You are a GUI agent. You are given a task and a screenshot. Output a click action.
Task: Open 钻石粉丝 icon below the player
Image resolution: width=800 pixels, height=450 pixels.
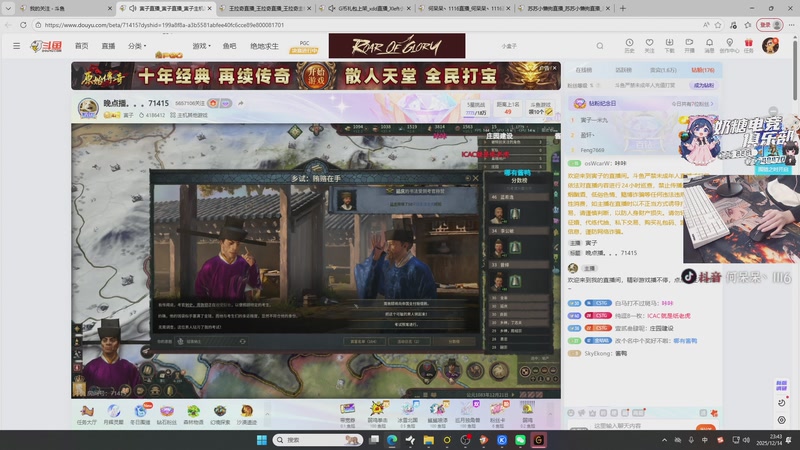[x=167, y=415]
